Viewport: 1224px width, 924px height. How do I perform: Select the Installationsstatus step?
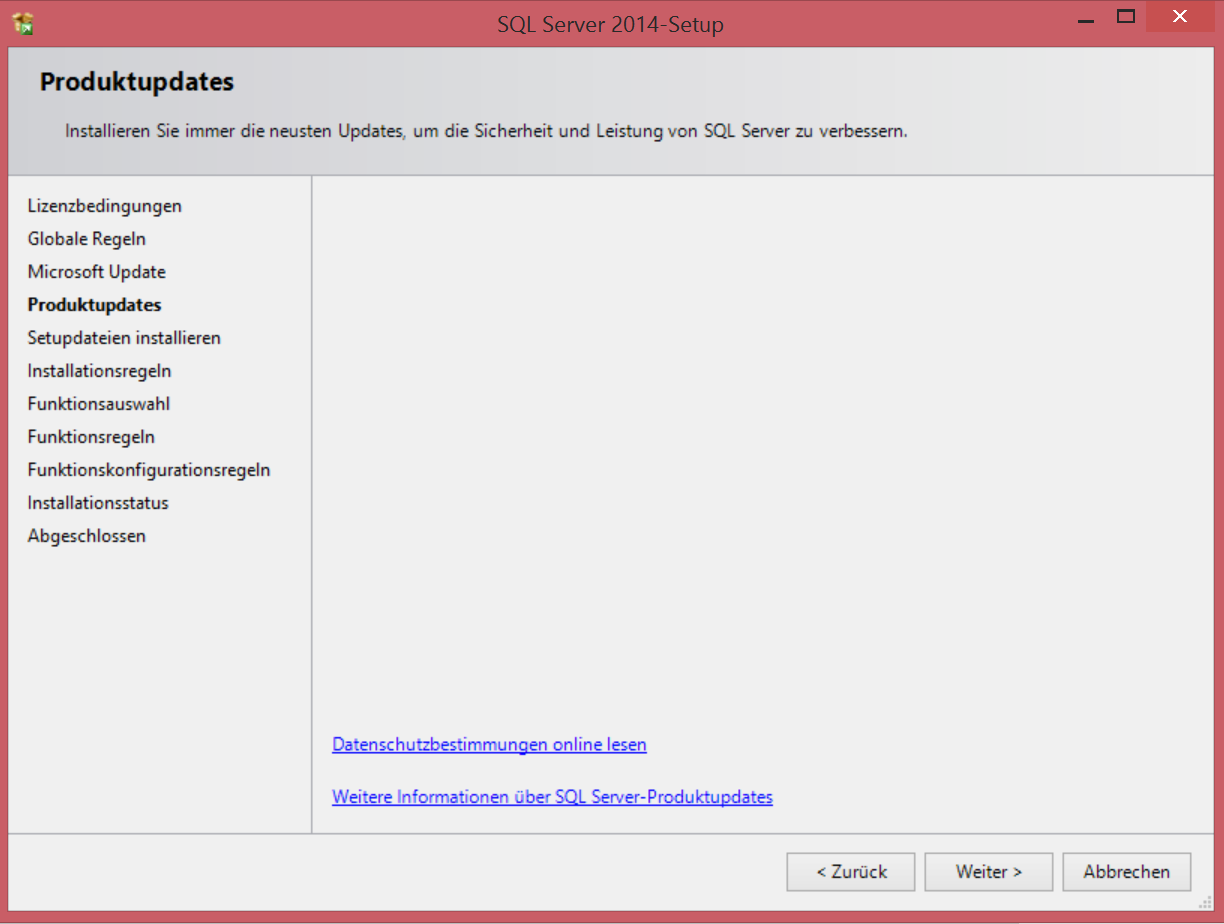coord(98,503)
